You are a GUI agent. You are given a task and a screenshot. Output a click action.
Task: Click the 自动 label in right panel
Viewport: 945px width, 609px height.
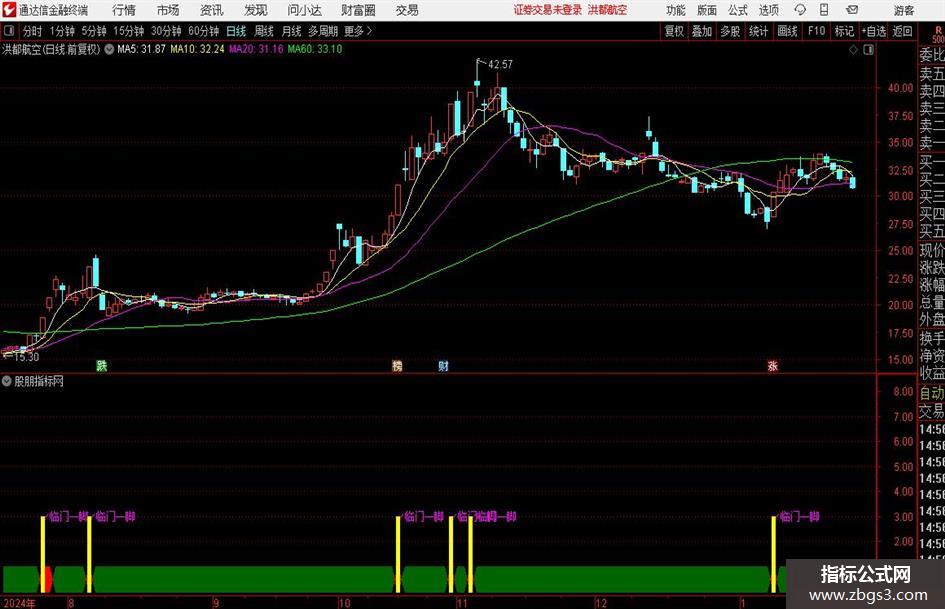[x=932, y=393]
